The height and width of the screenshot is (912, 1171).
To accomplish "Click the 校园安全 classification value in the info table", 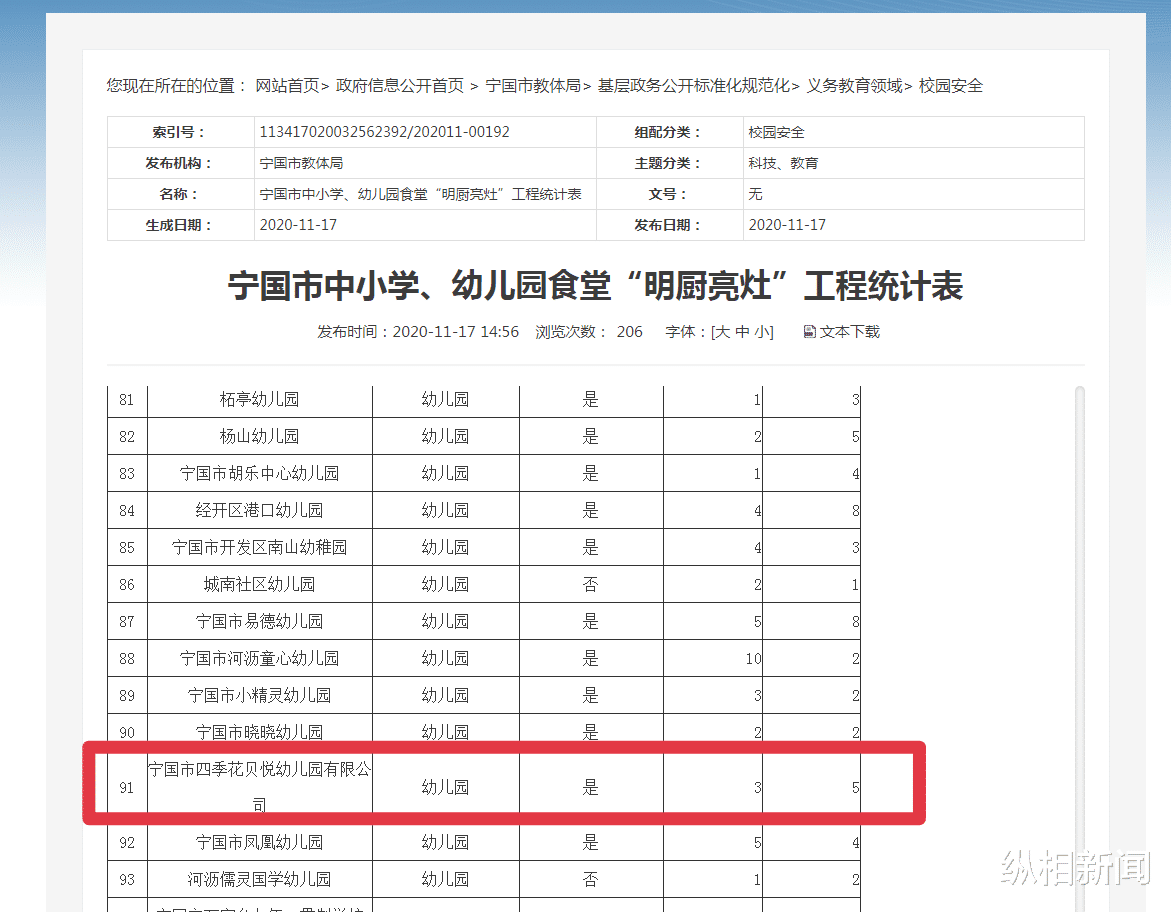I will [777, 131].
